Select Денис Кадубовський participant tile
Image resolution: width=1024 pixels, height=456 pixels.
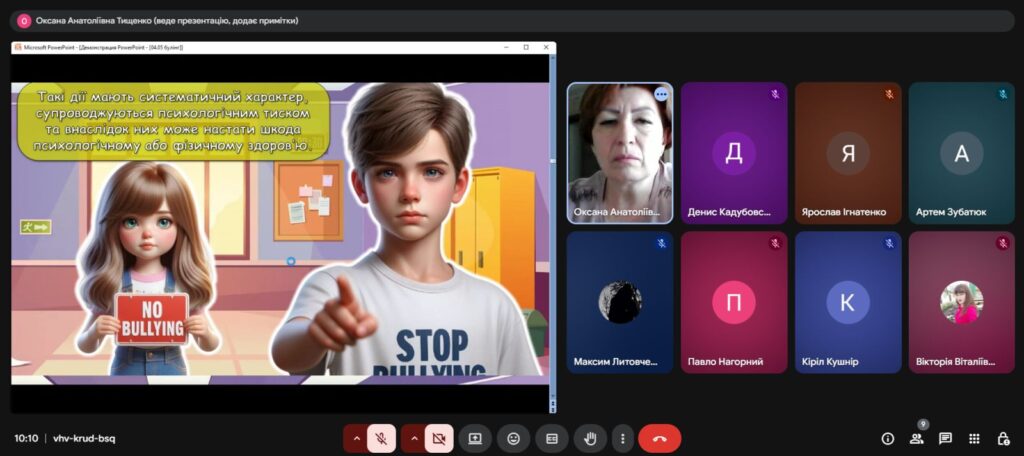pos(734,153)
